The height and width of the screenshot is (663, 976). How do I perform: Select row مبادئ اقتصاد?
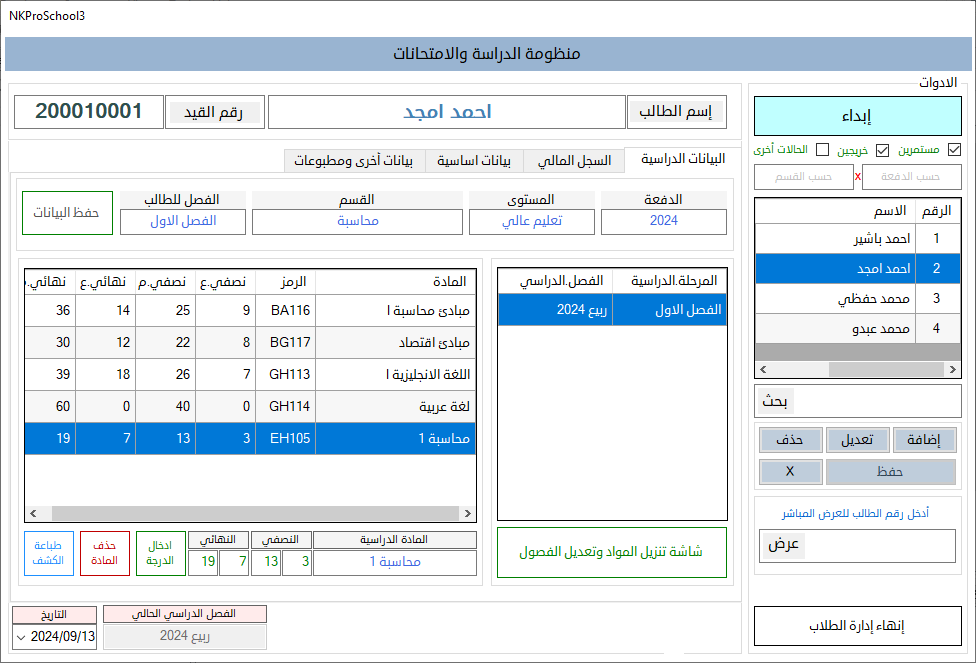[x=250, y=343]
